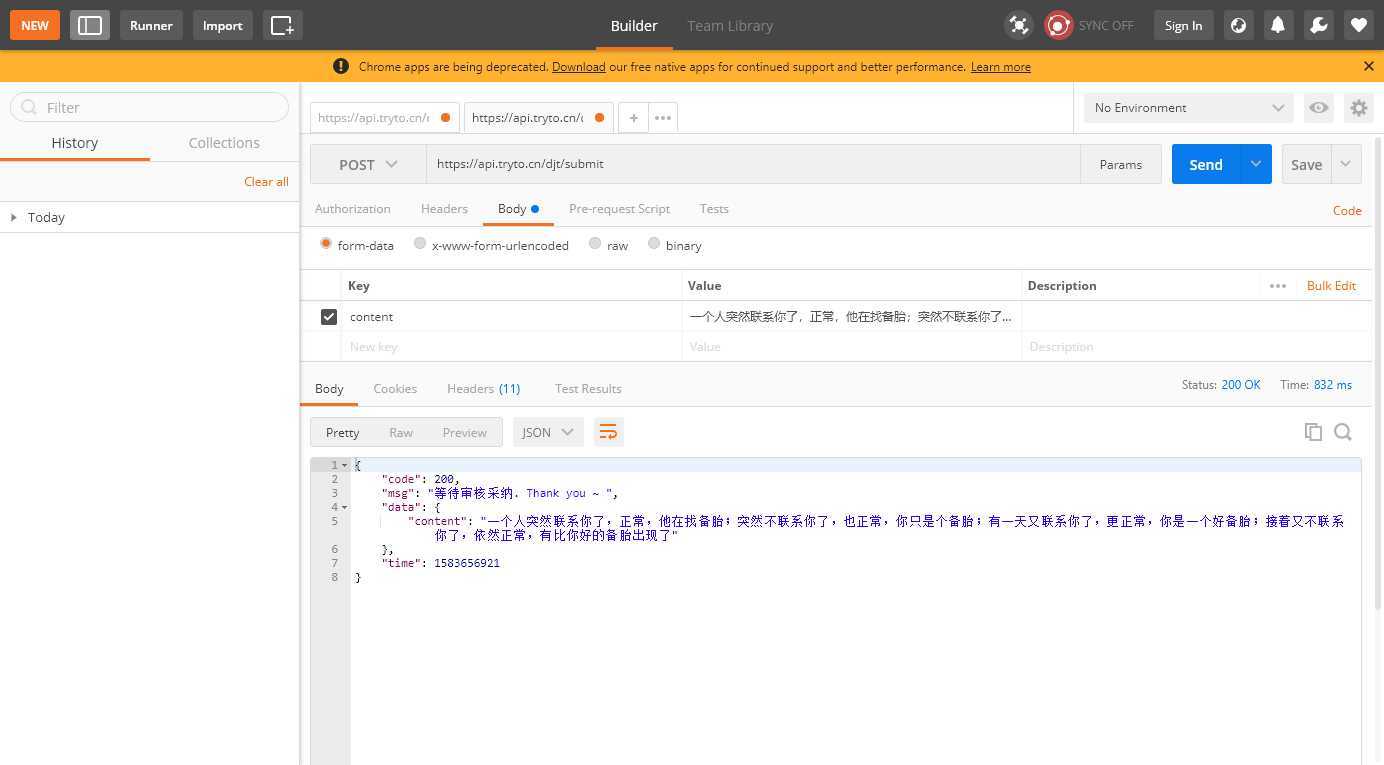1384x765 pixels.
Task: Open the JSON format dropdown
Action: tap(547, 432)
